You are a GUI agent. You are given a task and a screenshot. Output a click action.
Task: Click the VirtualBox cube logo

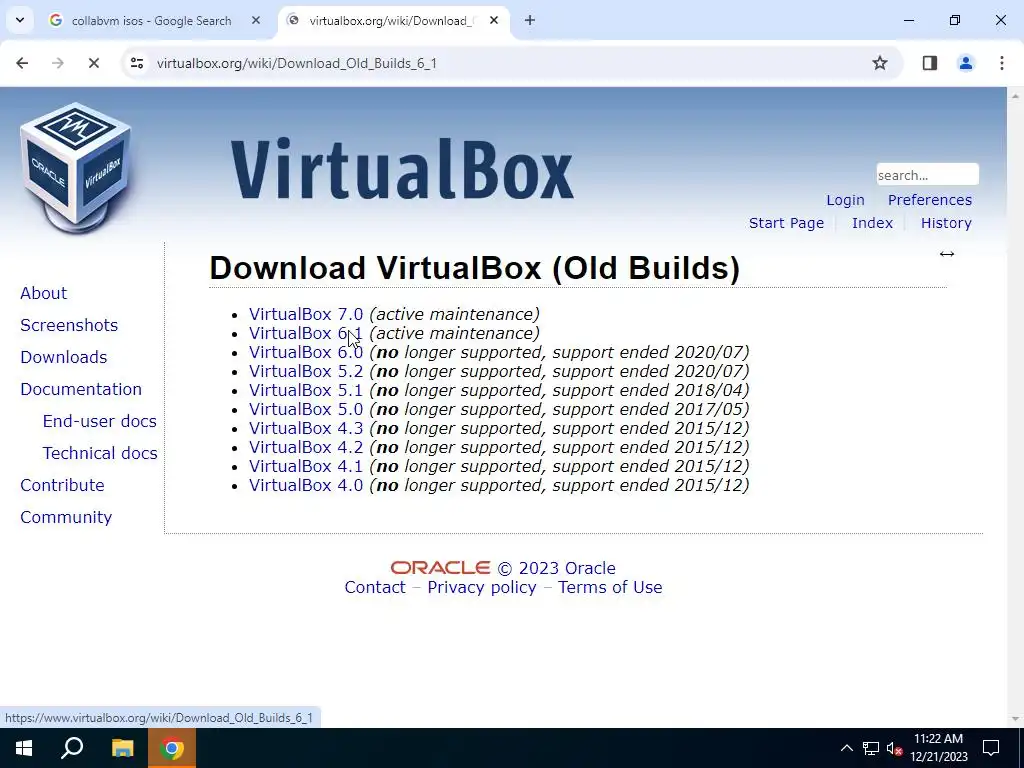pos(76,167)
